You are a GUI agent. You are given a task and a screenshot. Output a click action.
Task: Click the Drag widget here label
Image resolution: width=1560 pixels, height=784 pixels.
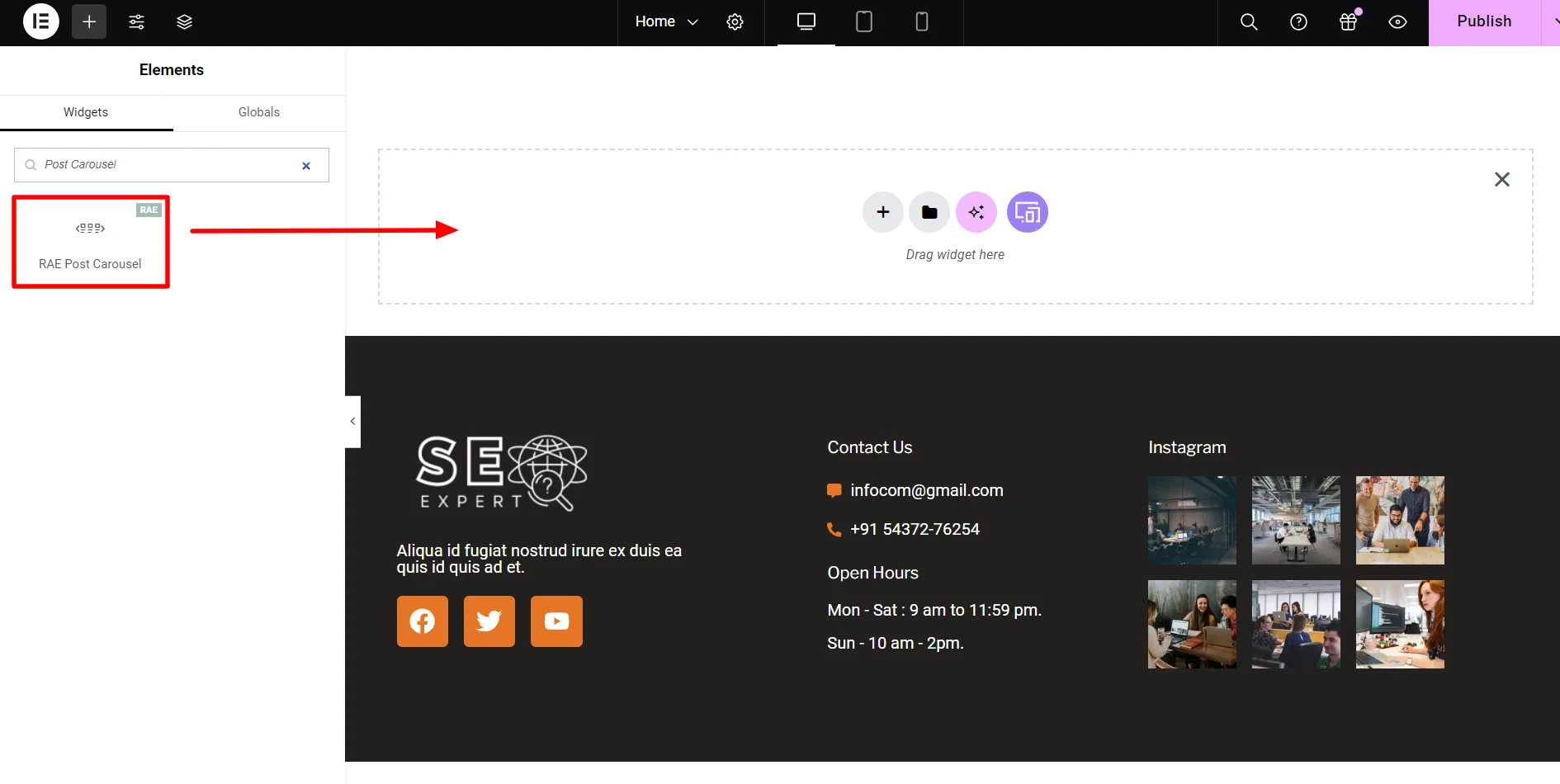(955, 254)
